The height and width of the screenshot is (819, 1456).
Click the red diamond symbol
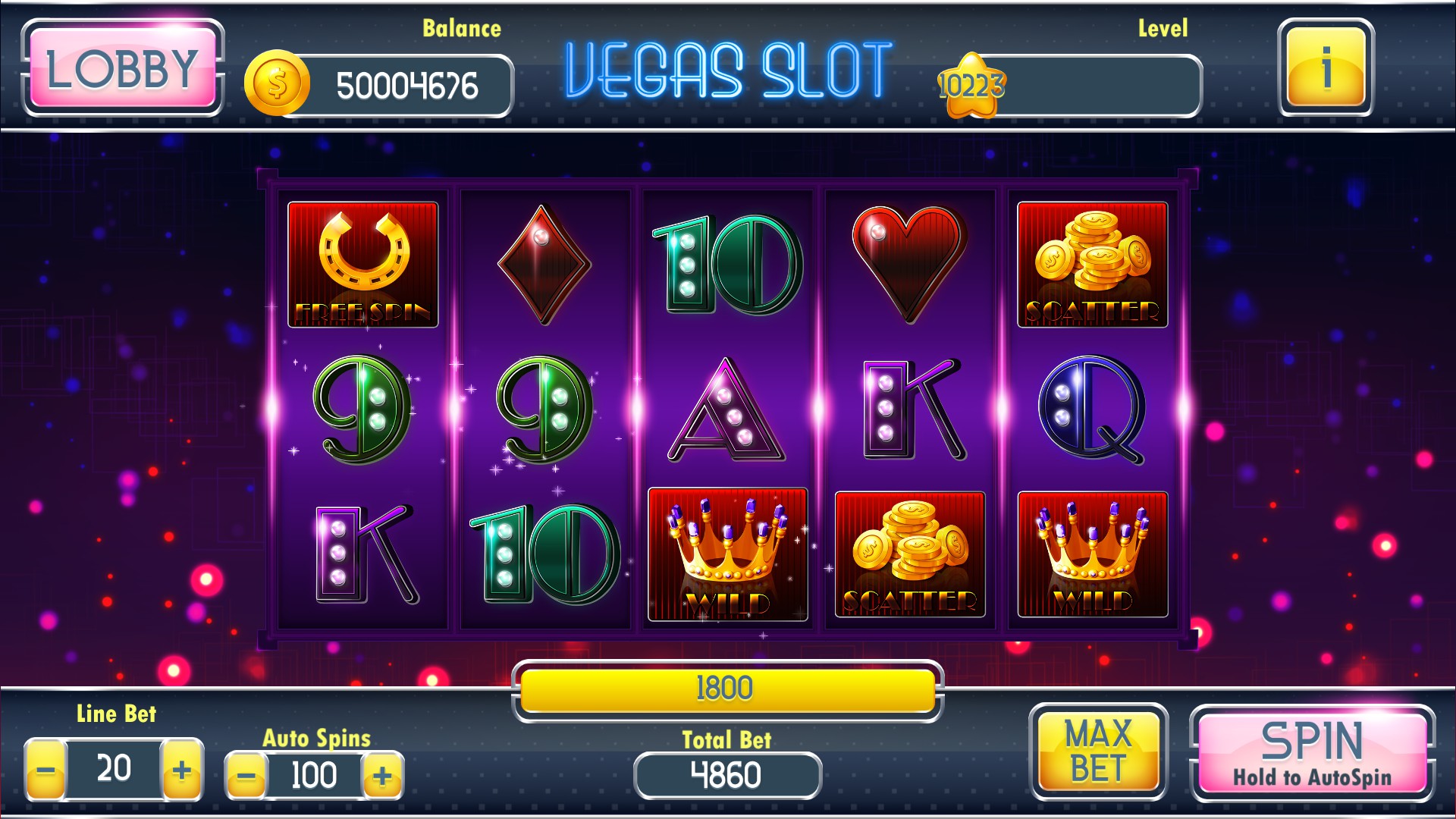pos(544,265)
